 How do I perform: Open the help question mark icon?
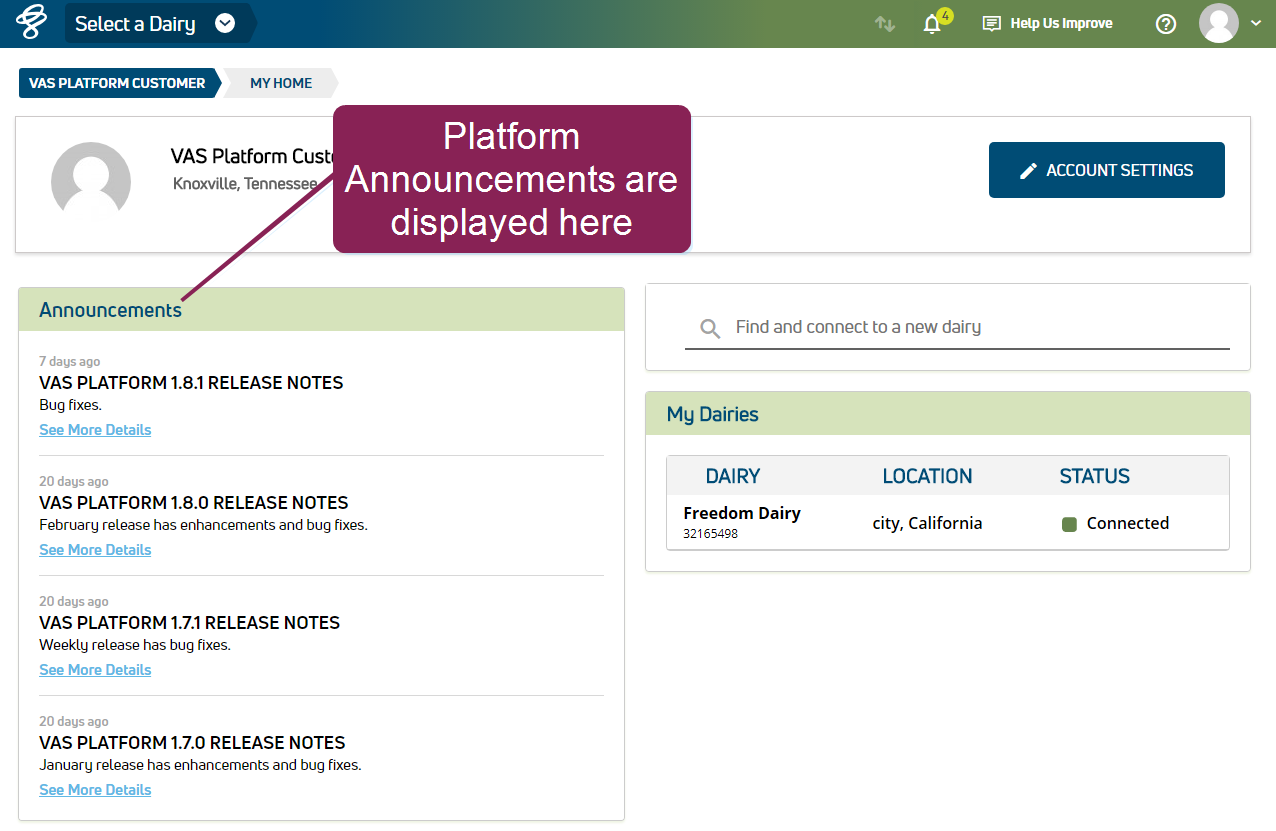tap(1166, 24)
